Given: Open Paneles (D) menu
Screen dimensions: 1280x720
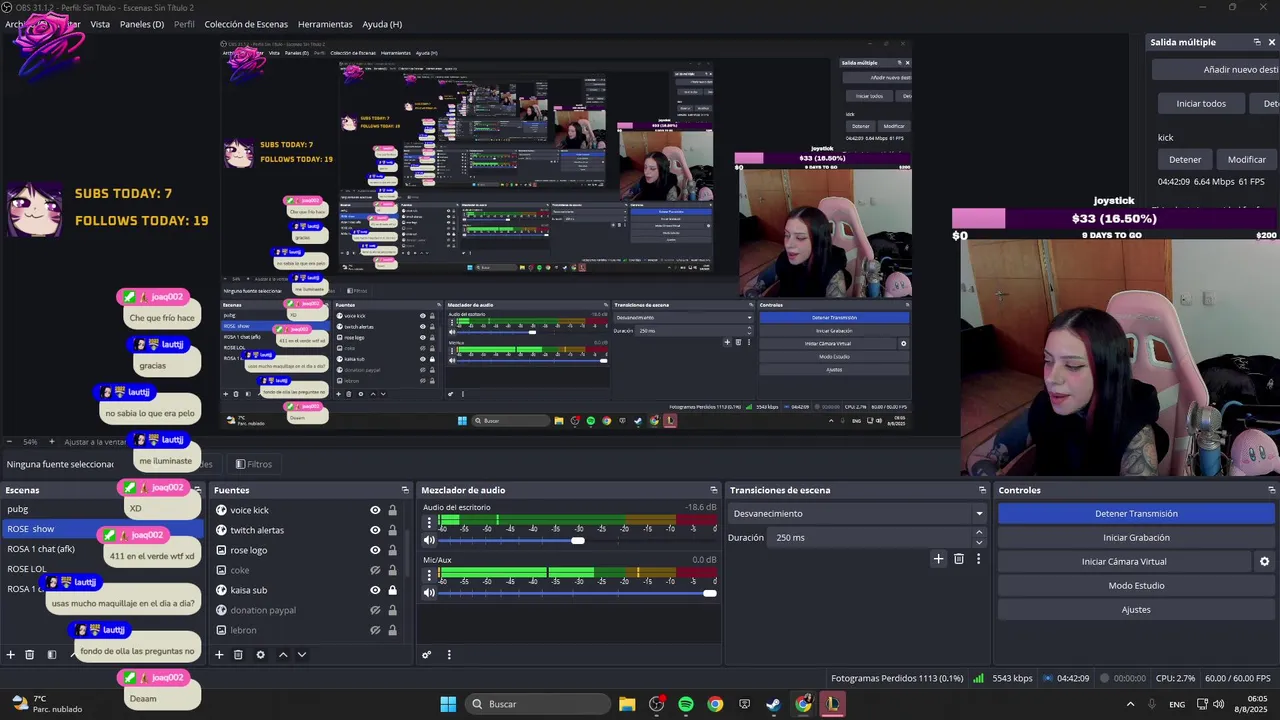Looking at the screenshot, I should [x=142, y=24].
